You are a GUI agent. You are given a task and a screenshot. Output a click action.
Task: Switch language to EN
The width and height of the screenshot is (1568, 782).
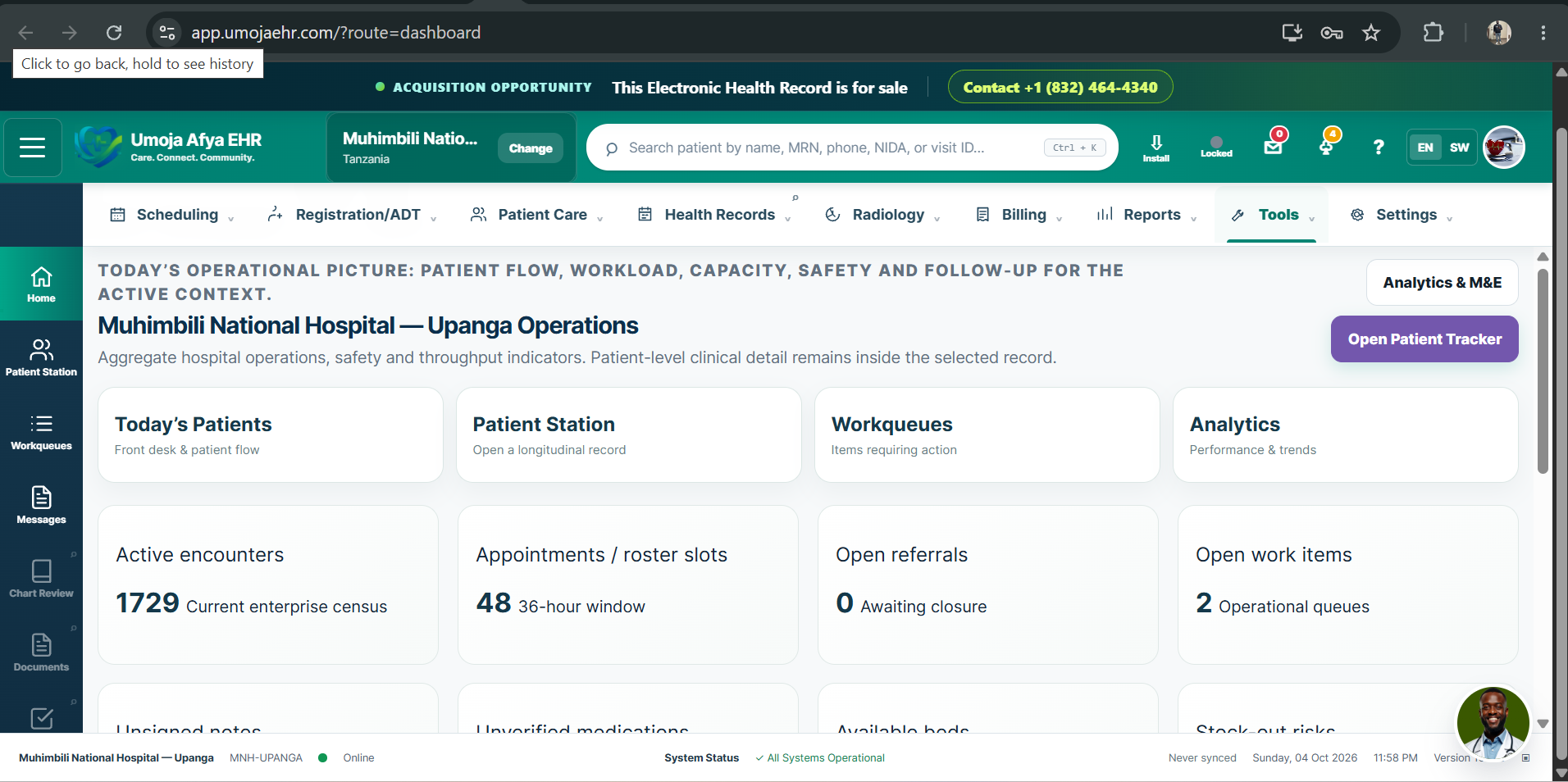click(1425, 148)
